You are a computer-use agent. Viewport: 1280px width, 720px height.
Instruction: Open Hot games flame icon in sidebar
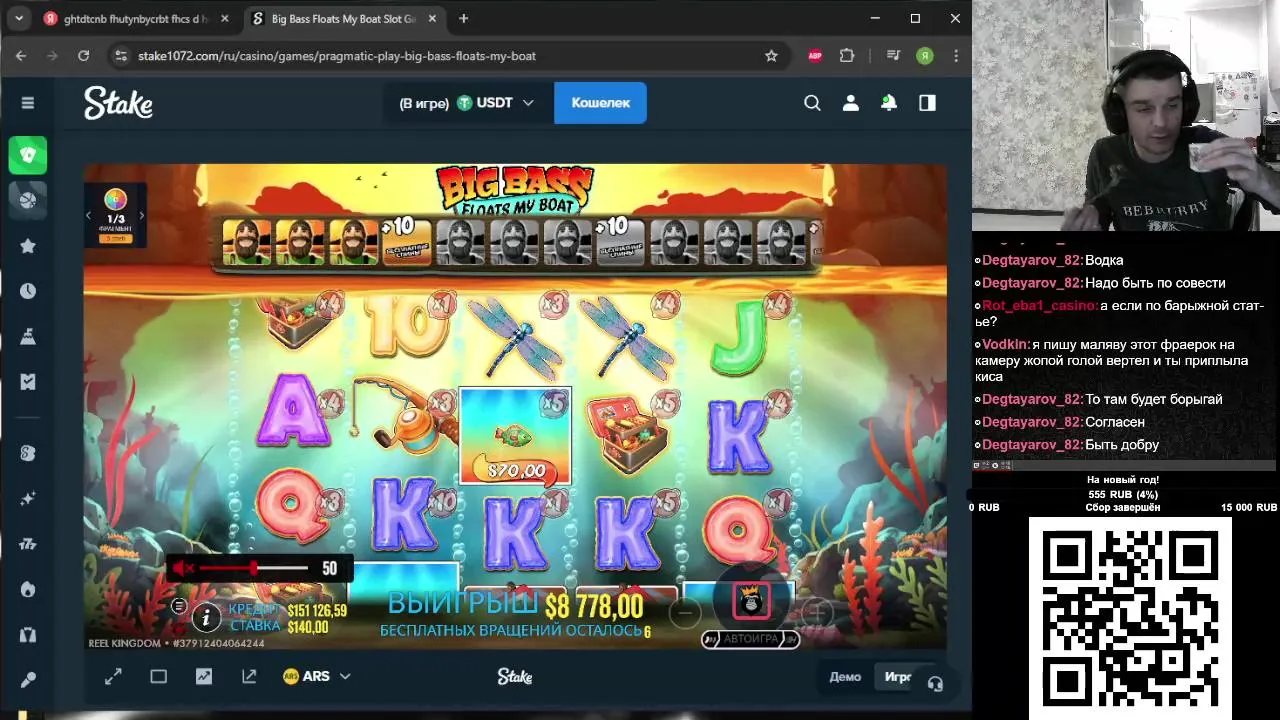[x=28, y=589]
